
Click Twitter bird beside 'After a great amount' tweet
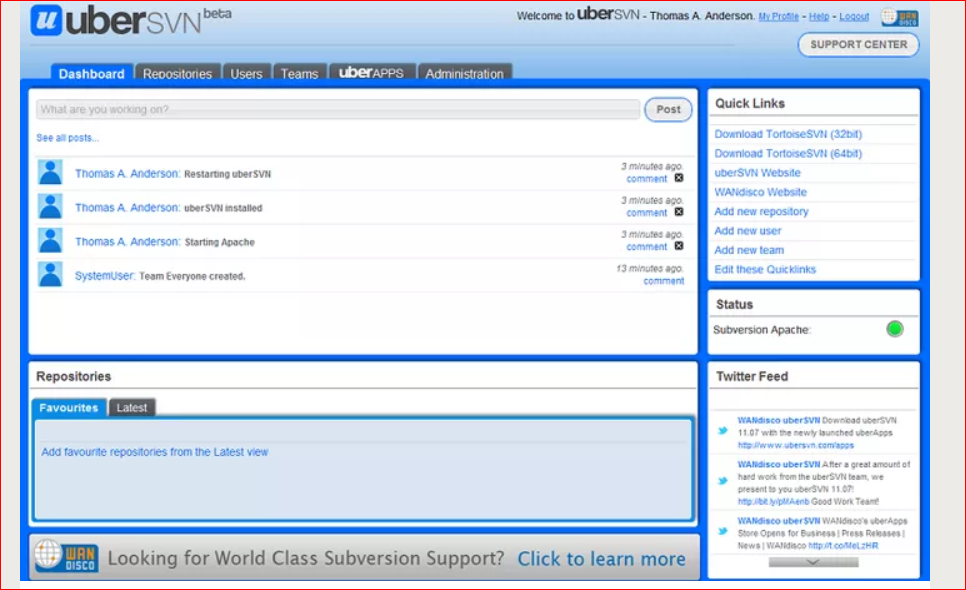pos(723,481)
